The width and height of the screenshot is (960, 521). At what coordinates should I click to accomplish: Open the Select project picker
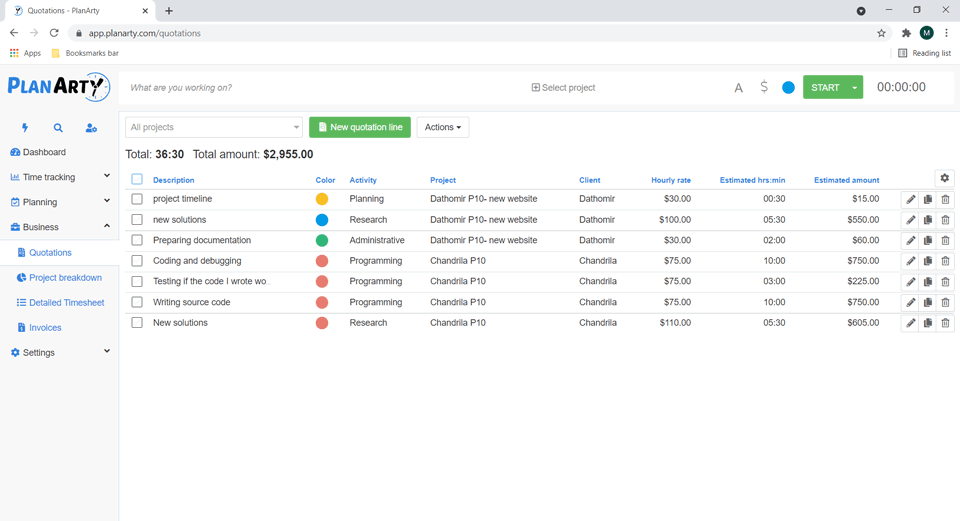click(563, 88)
